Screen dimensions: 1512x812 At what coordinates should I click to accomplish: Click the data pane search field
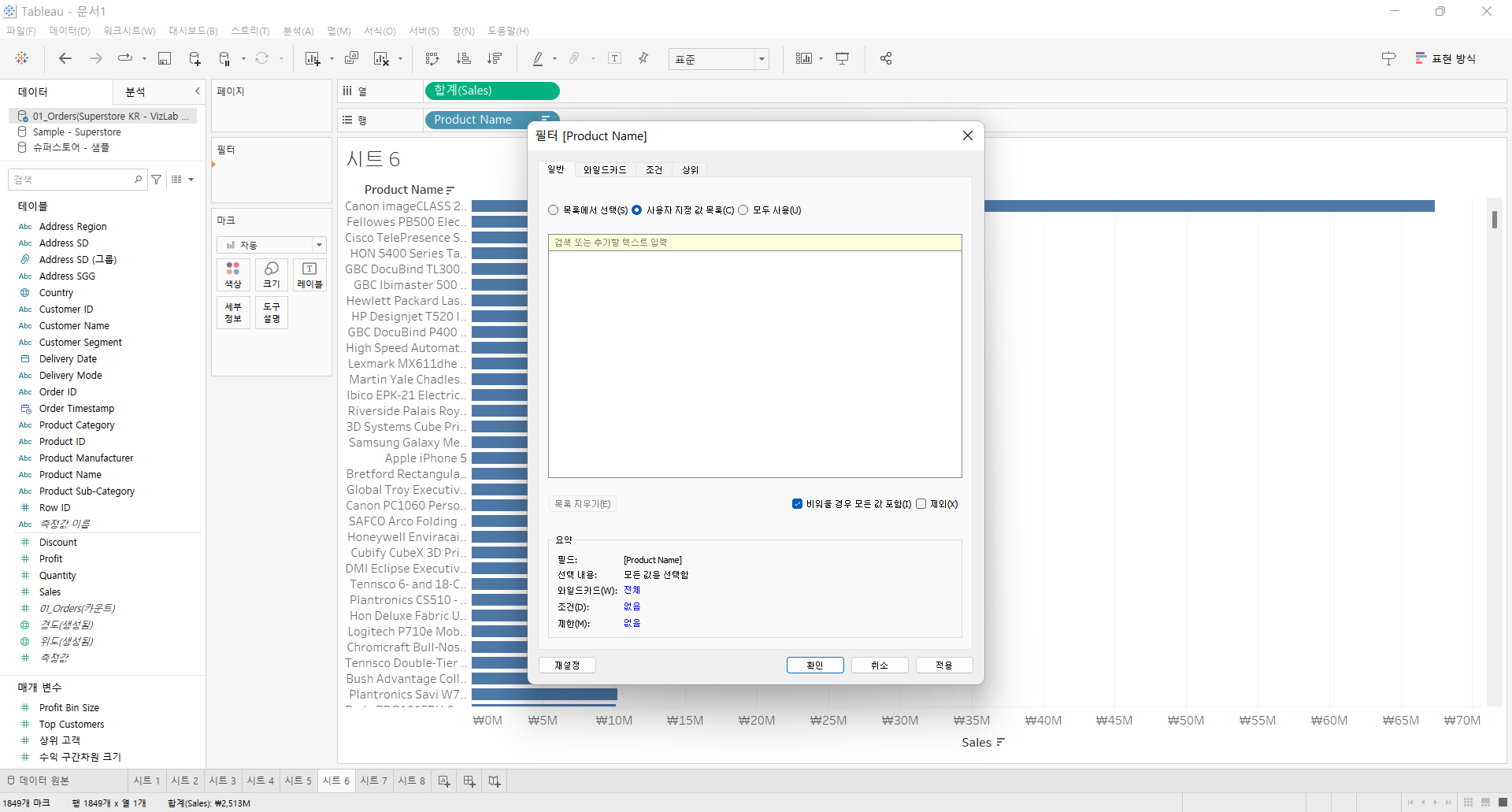pyautogui.click(x=77, y=180)
